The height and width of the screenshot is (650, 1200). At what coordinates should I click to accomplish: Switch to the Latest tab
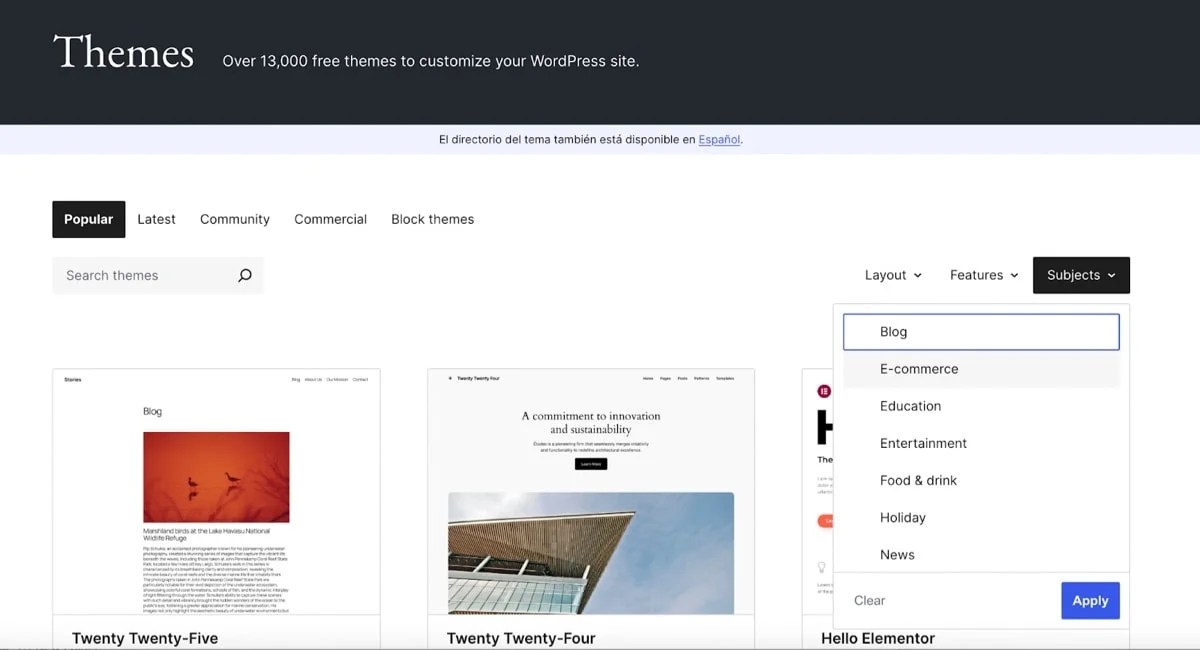(x=156, y=219)
